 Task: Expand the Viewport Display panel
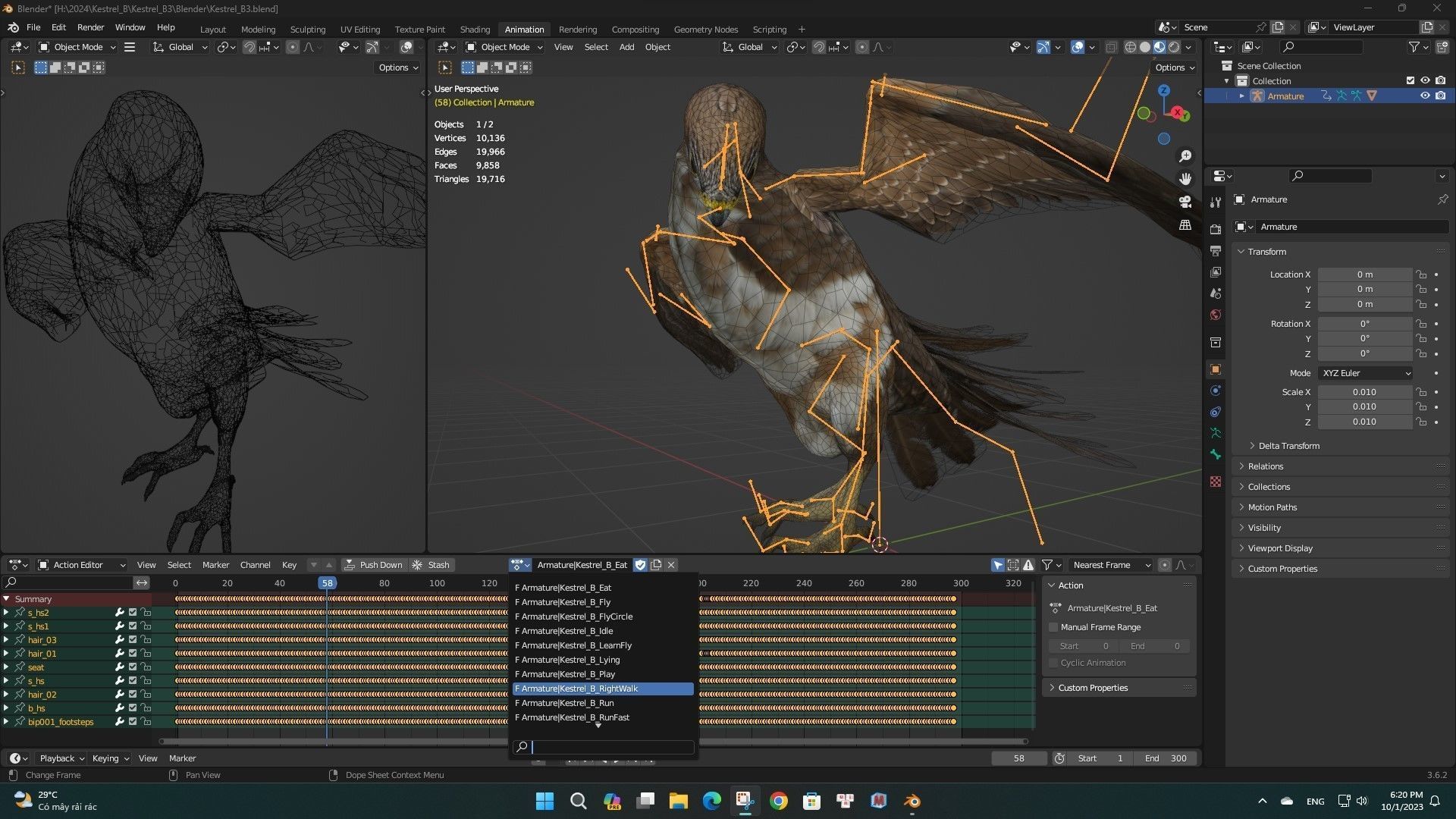[1279, 548]
